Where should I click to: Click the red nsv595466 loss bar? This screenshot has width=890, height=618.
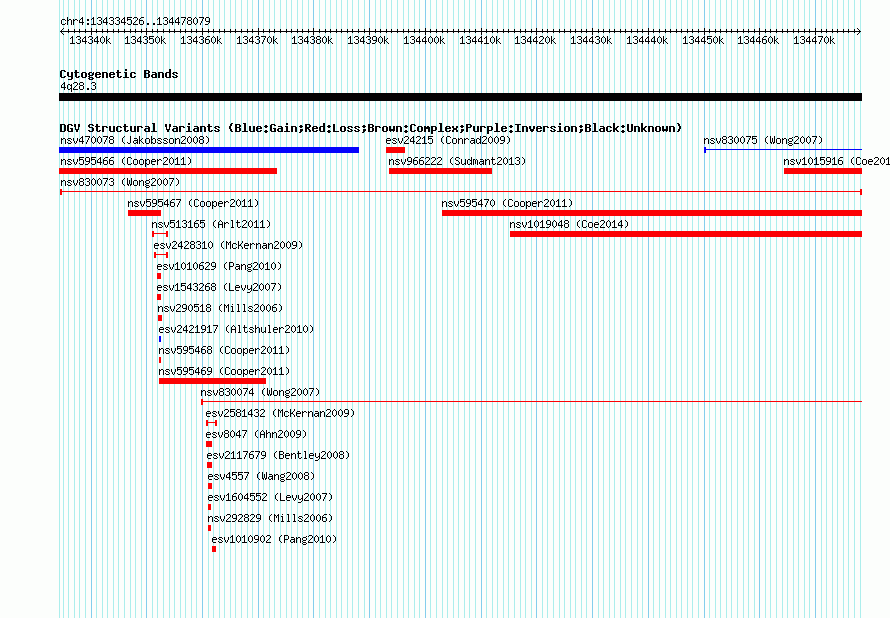[168, 171]
